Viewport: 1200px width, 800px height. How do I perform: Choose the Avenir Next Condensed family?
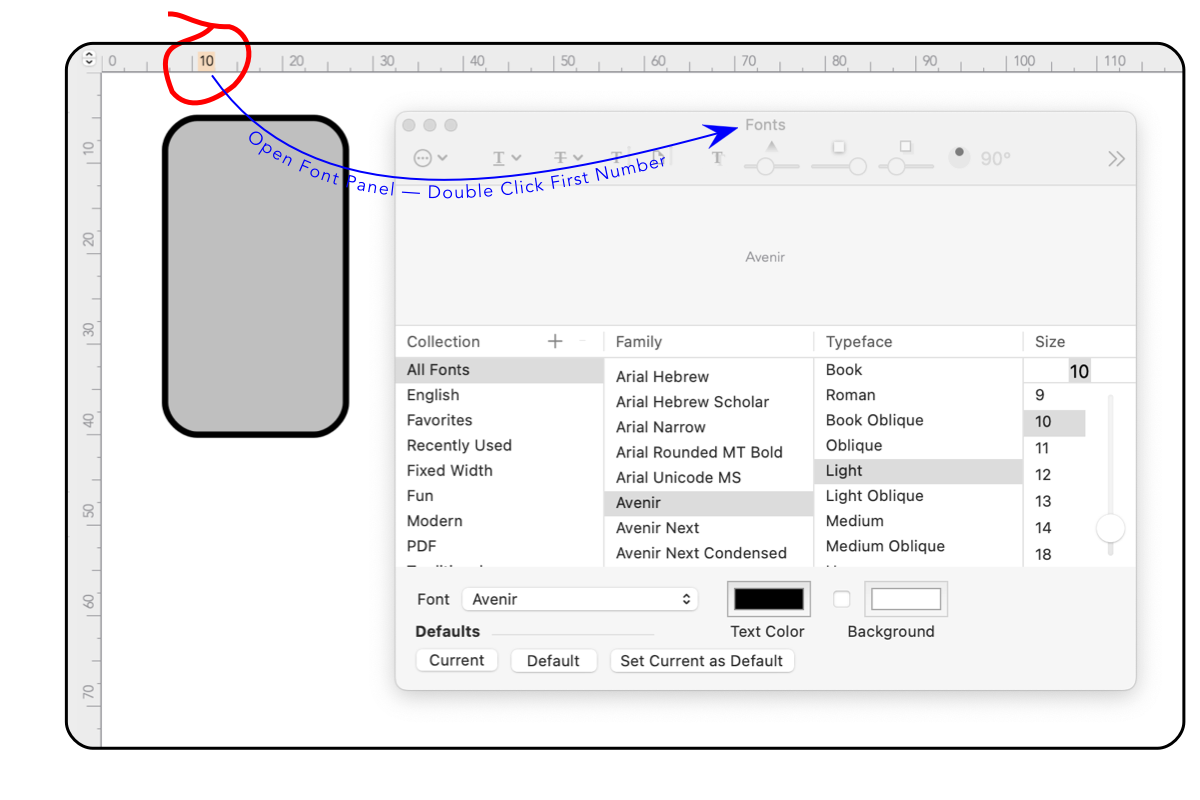709,553
